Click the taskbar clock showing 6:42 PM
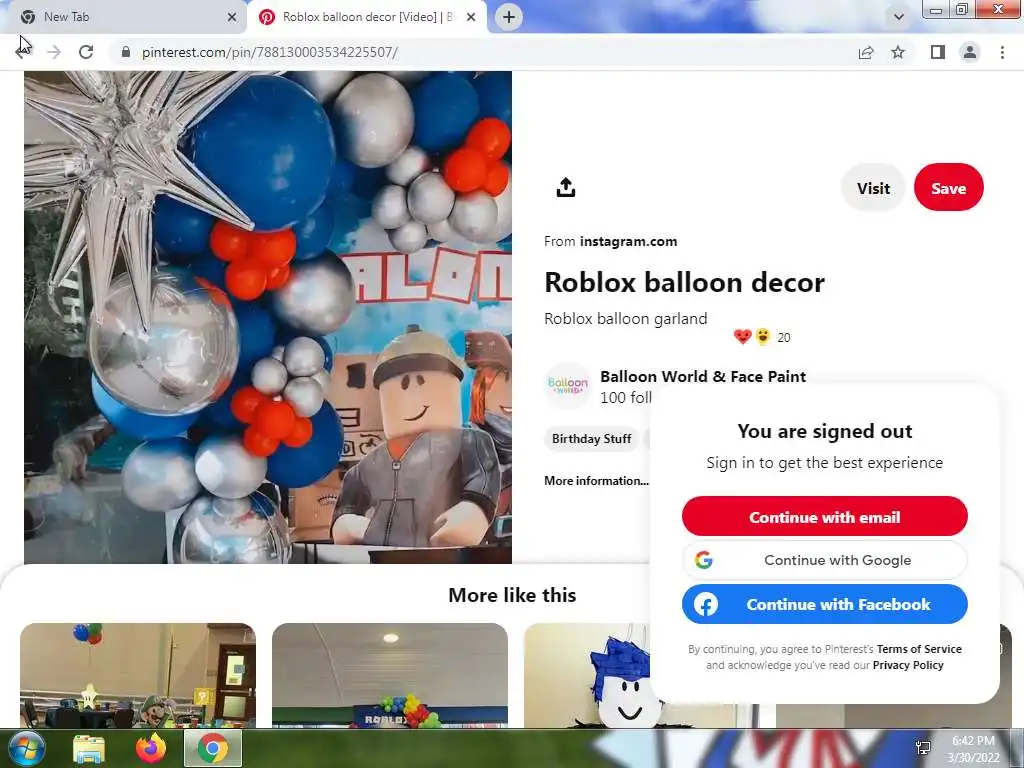The width and height of the screenshot is (1024, 768). 974,749
